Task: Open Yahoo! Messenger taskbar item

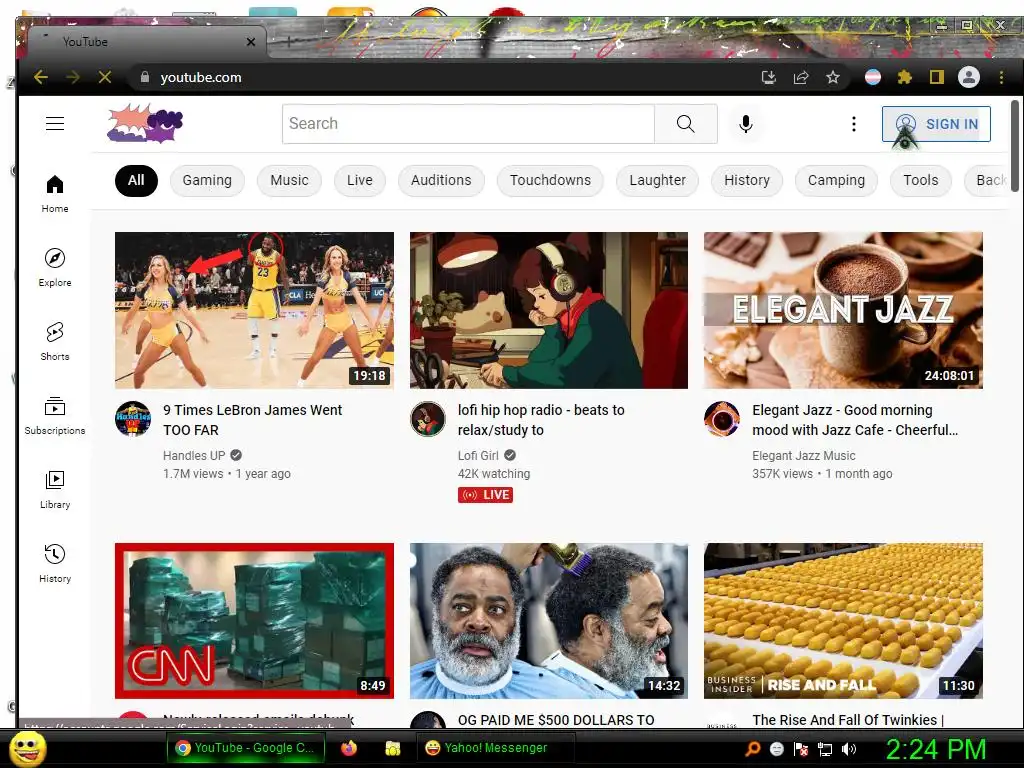Action: pyautogui.click(x=495, y=748)
